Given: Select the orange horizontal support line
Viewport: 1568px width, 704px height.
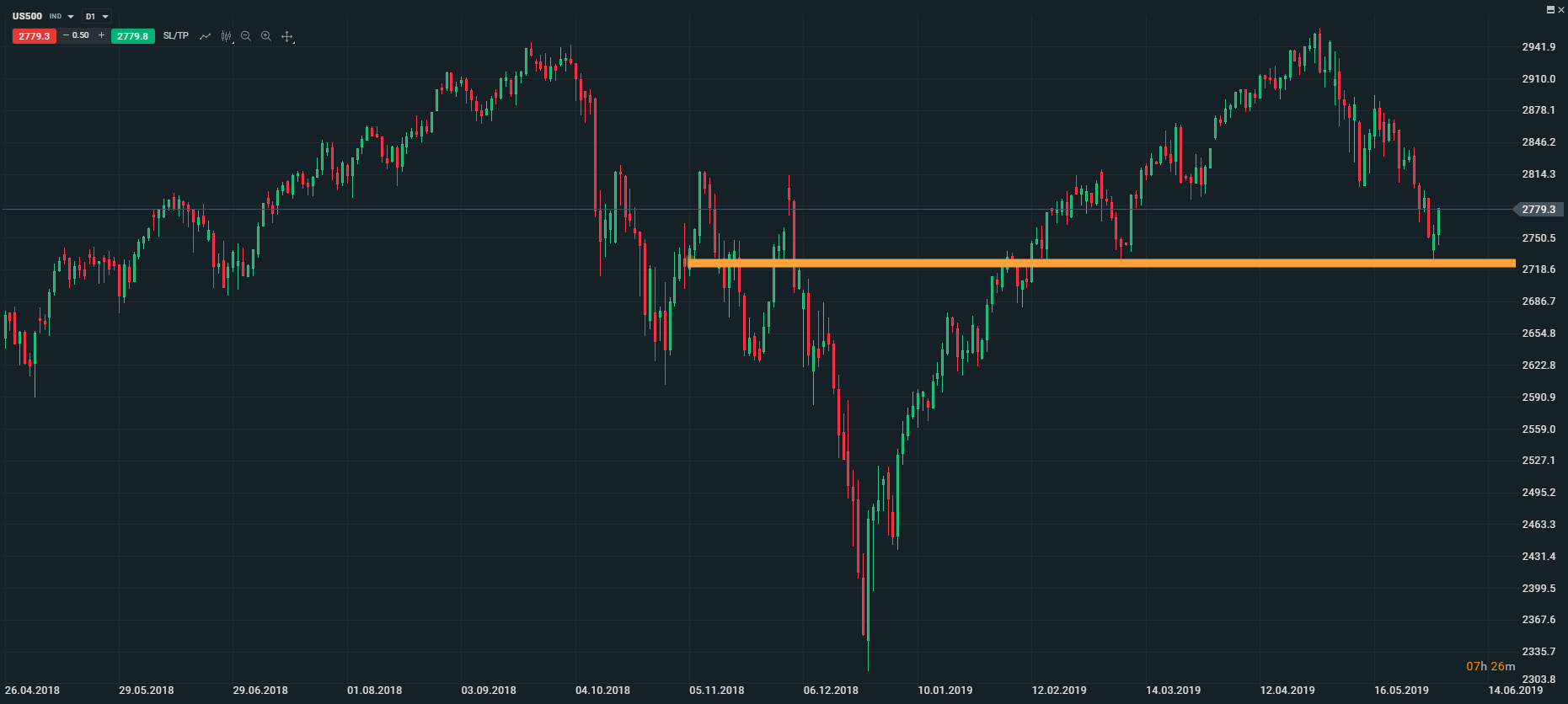Looking at the screenshot, I should click(x=1095, y=264).
